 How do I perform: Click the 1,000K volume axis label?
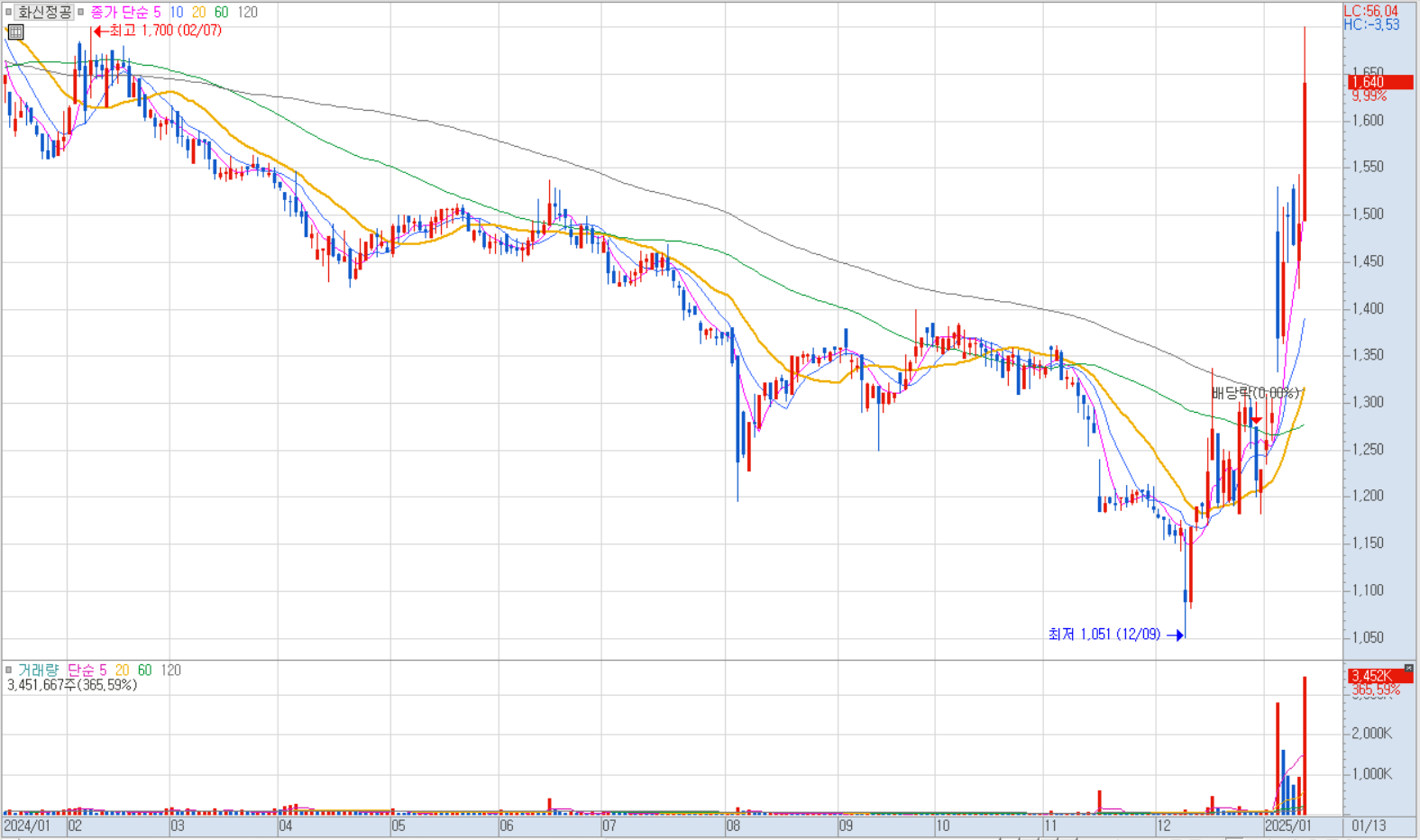[1371, 774]
